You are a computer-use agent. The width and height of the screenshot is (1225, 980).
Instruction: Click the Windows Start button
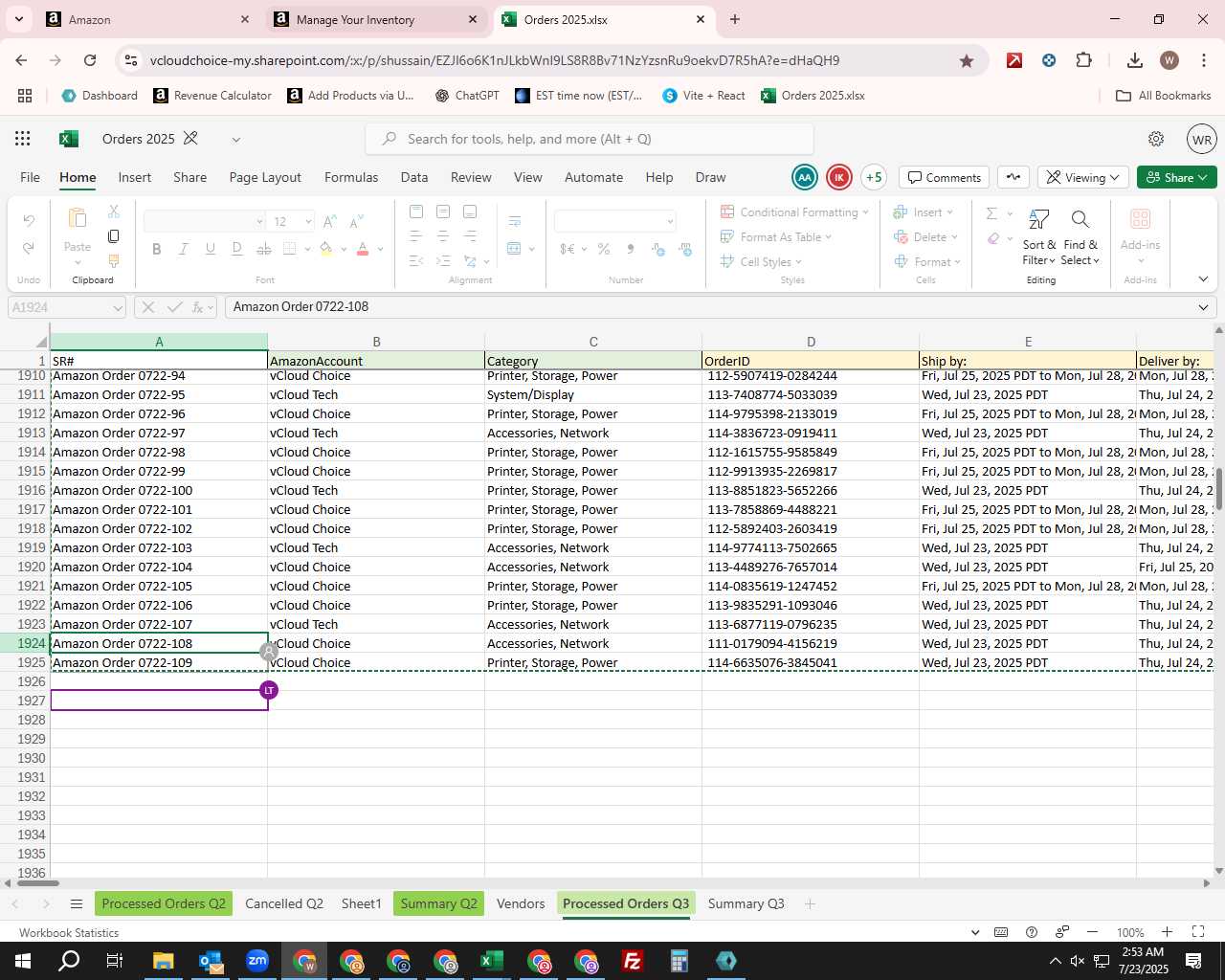tap(23, 961)
